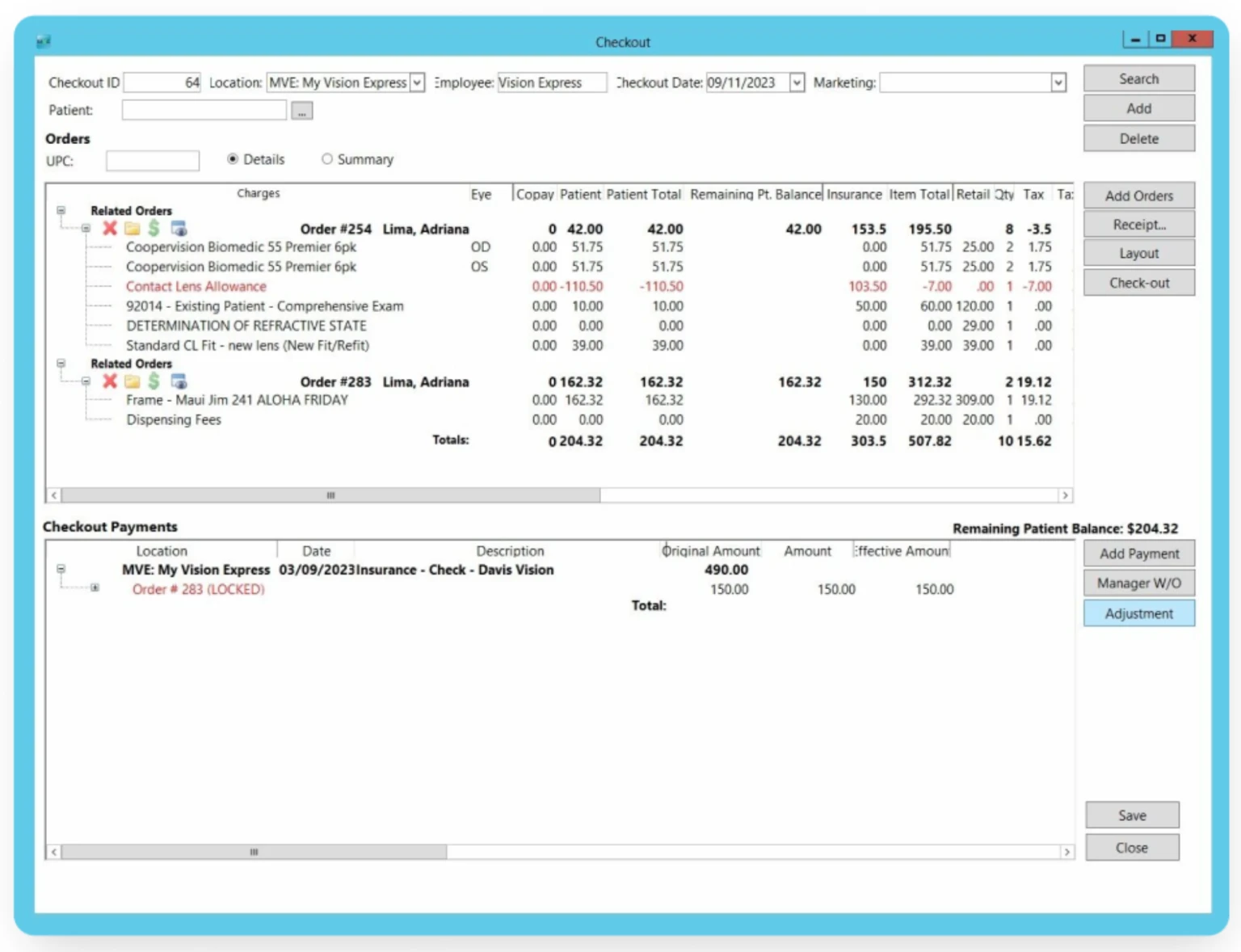Select the Contact Lens Allowance line item

196,286
